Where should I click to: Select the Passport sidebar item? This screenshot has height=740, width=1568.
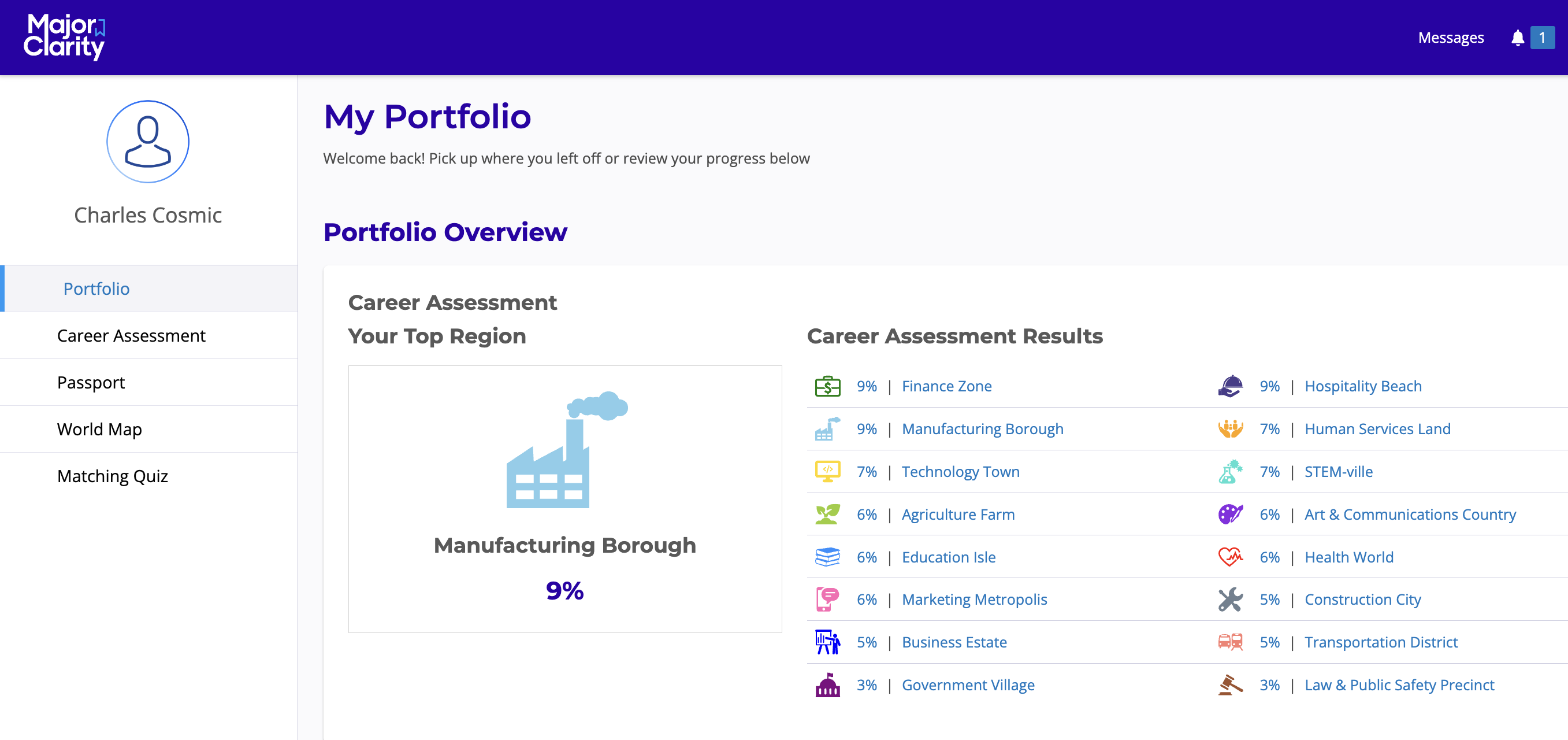click(x=91, y=383)
